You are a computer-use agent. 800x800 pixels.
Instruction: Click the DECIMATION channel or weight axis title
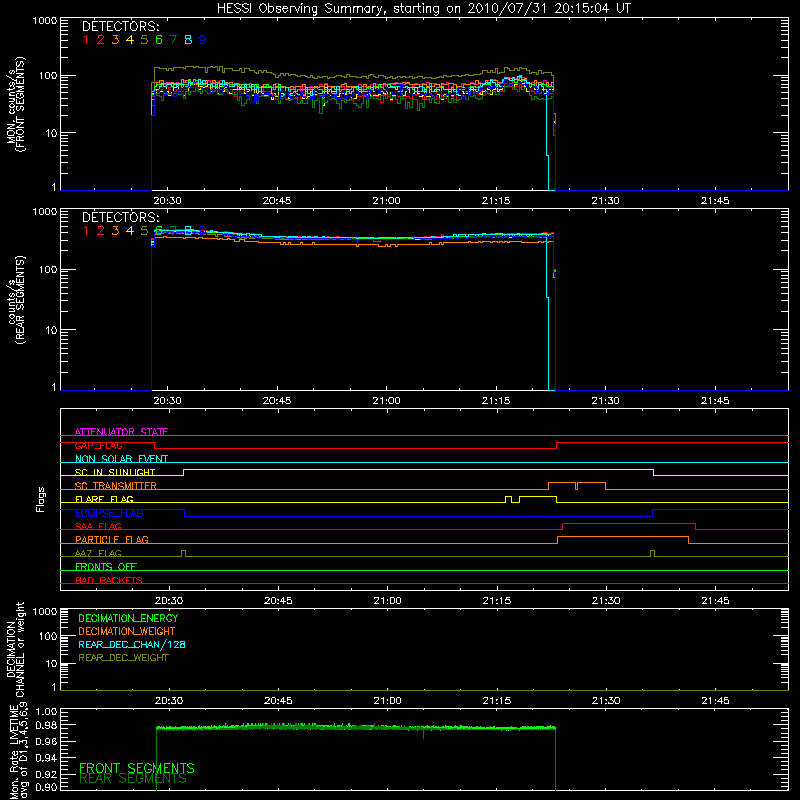pyautogui.click(x=15, y=649)
